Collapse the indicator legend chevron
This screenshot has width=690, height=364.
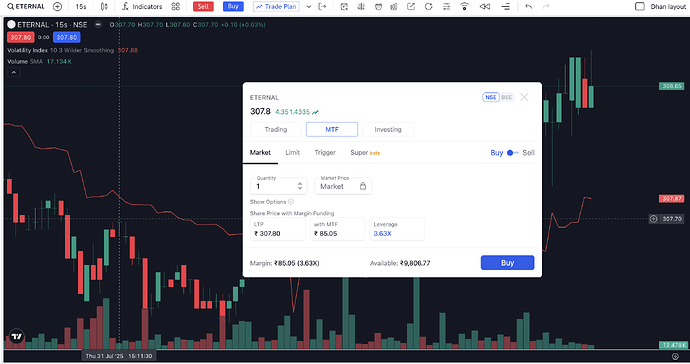point(14,72)
